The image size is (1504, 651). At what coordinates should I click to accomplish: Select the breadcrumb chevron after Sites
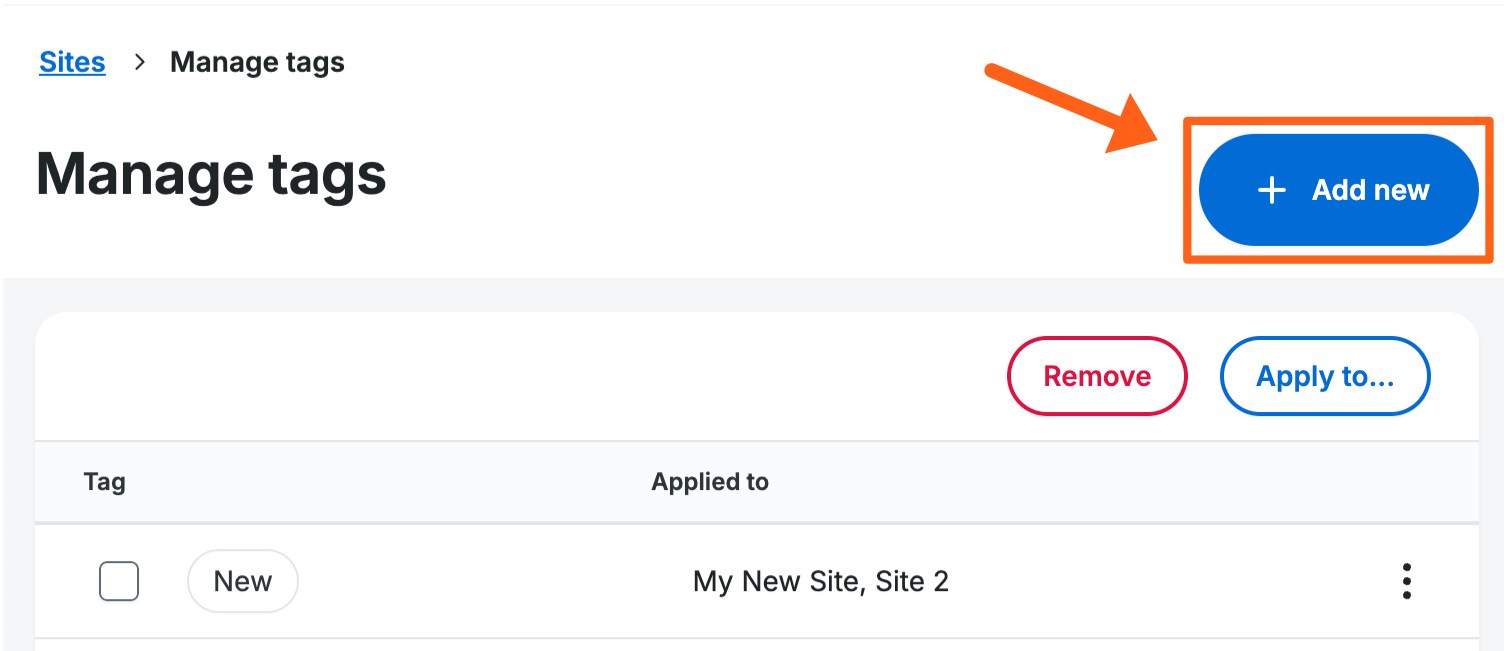tap(138, 62)
